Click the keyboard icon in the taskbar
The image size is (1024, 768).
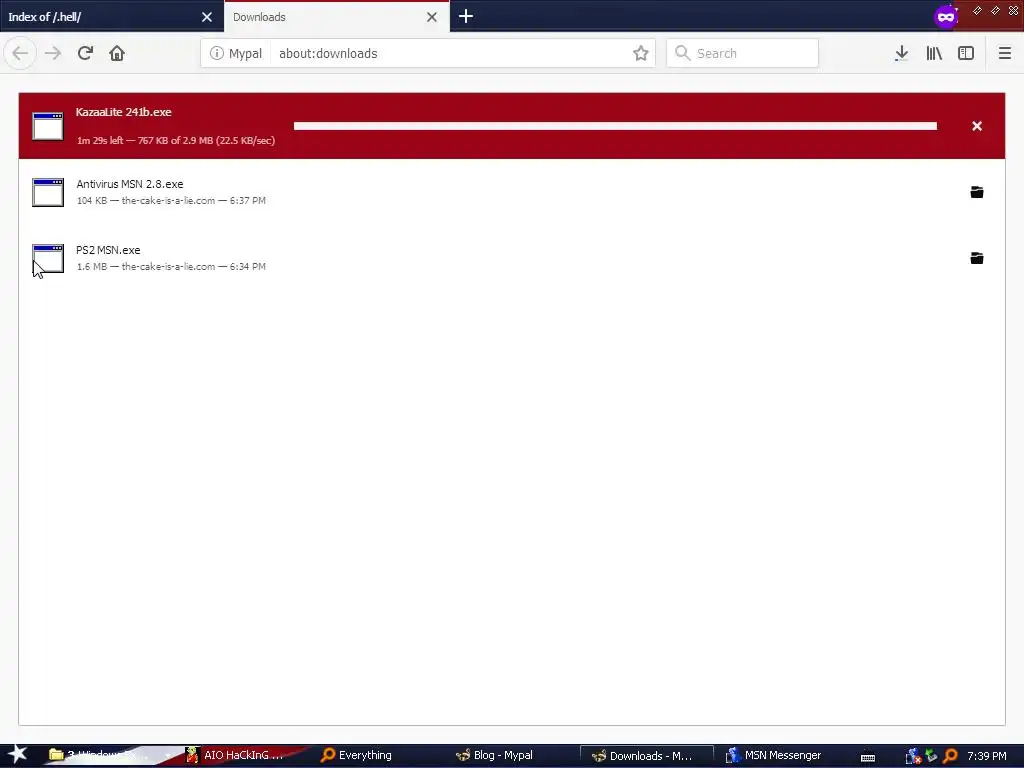[868, 757]
